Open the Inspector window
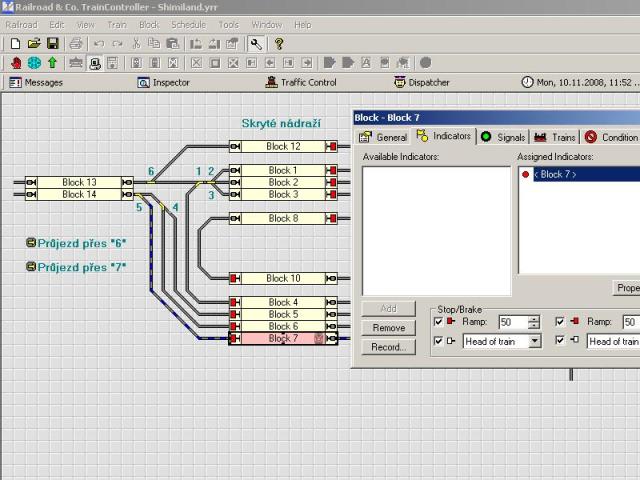Screen dimensions: 640x480 163,82
